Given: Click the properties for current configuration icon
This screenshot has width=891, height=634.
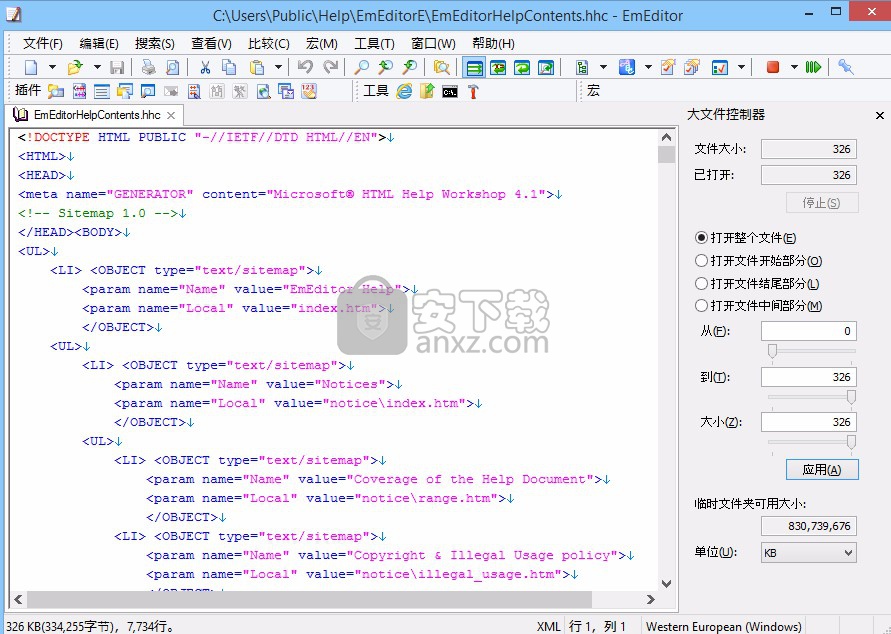Looking at the screenshot, I should pos(668,68).
